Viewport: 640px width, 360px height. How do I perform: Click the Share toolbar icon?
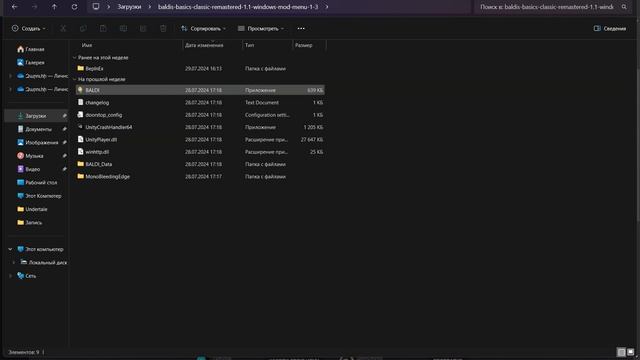pos(143,29)
